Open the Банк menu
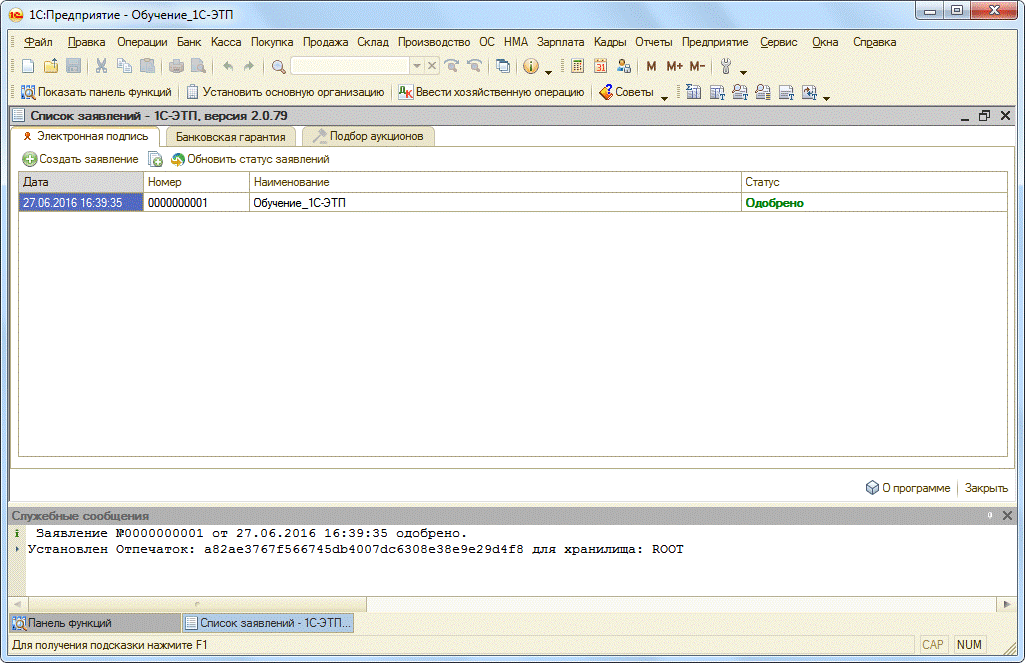This screenshot has height=663, width=1025. click(189, 42)
